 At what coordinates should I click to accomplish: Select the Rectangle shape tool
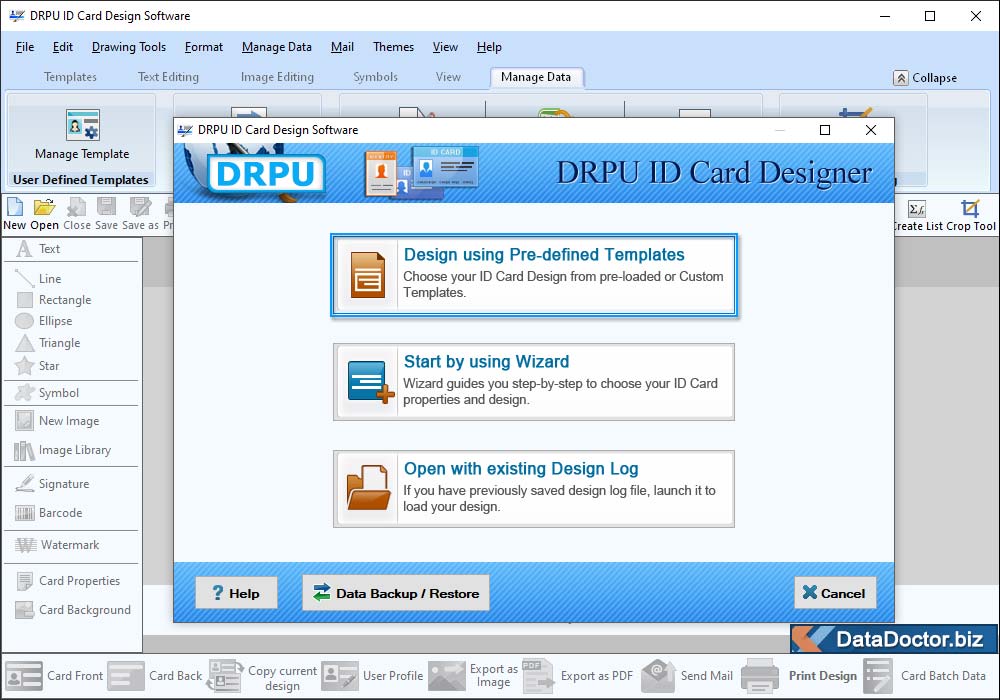click(x=54, y=300)
